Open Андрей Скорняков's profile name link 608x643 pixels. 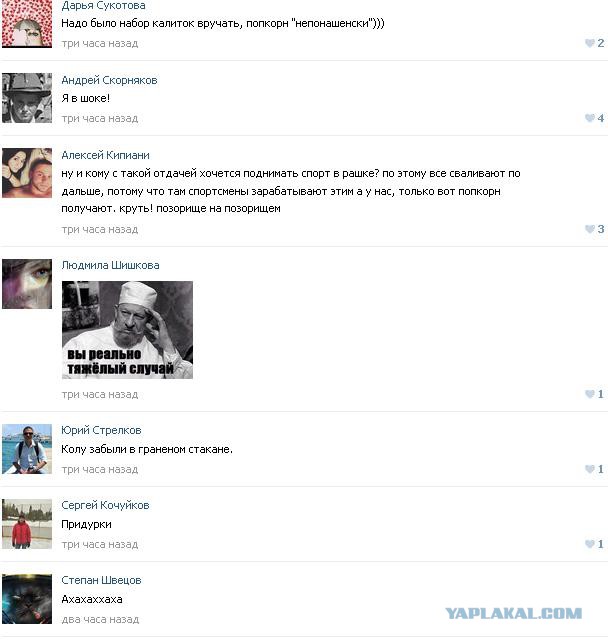(x=109, y=80)
